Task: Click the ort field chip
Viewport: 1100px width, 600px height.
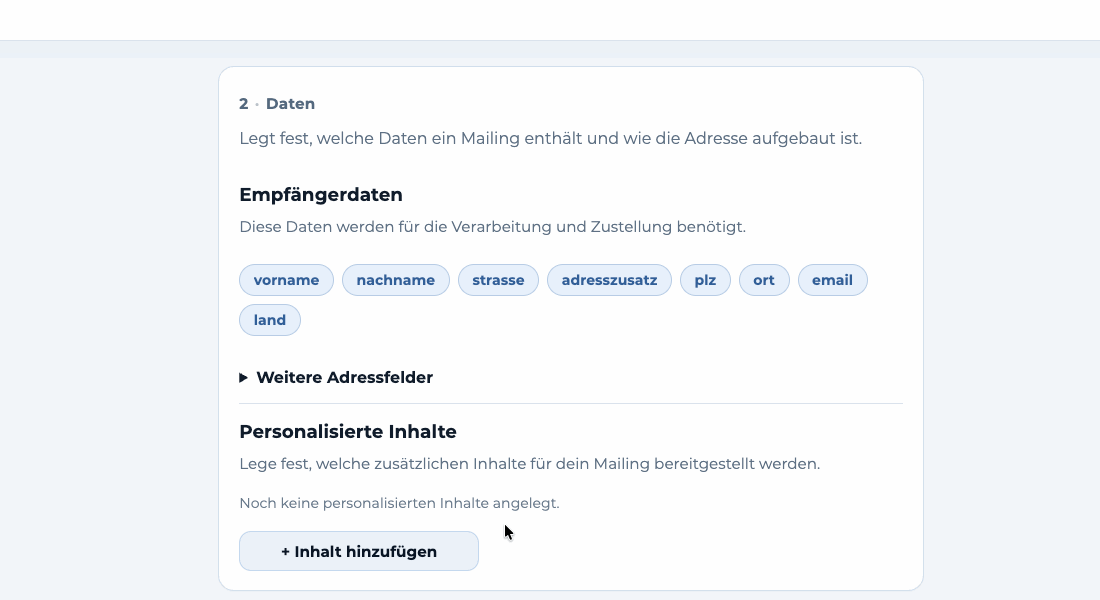Action: [x=764, y=280]
